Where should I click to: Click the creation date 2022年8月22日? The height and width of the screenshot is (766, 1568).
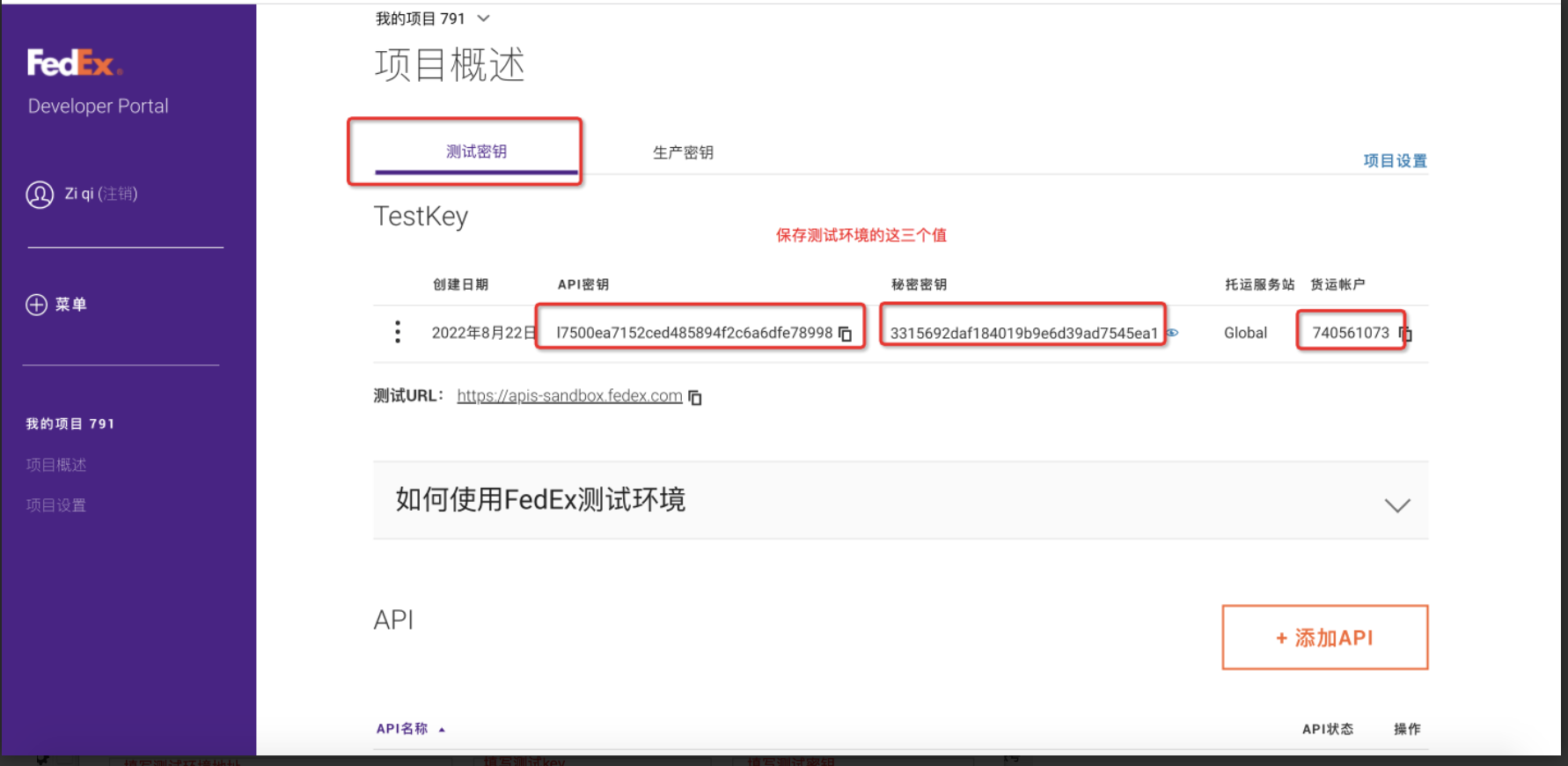click(484, 333)
